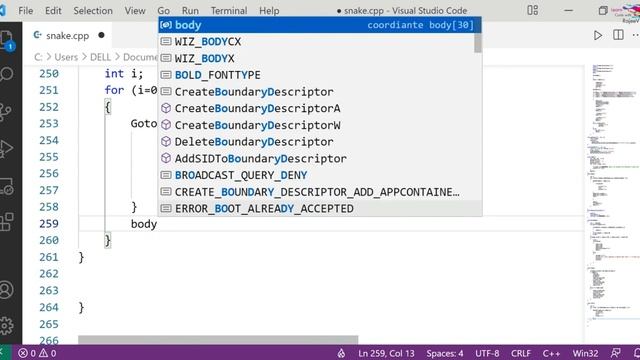Select the ERROR_BOOT_ALREADY_ACCEPTED suggestion
640x360 pixels.
click(320, 209)
